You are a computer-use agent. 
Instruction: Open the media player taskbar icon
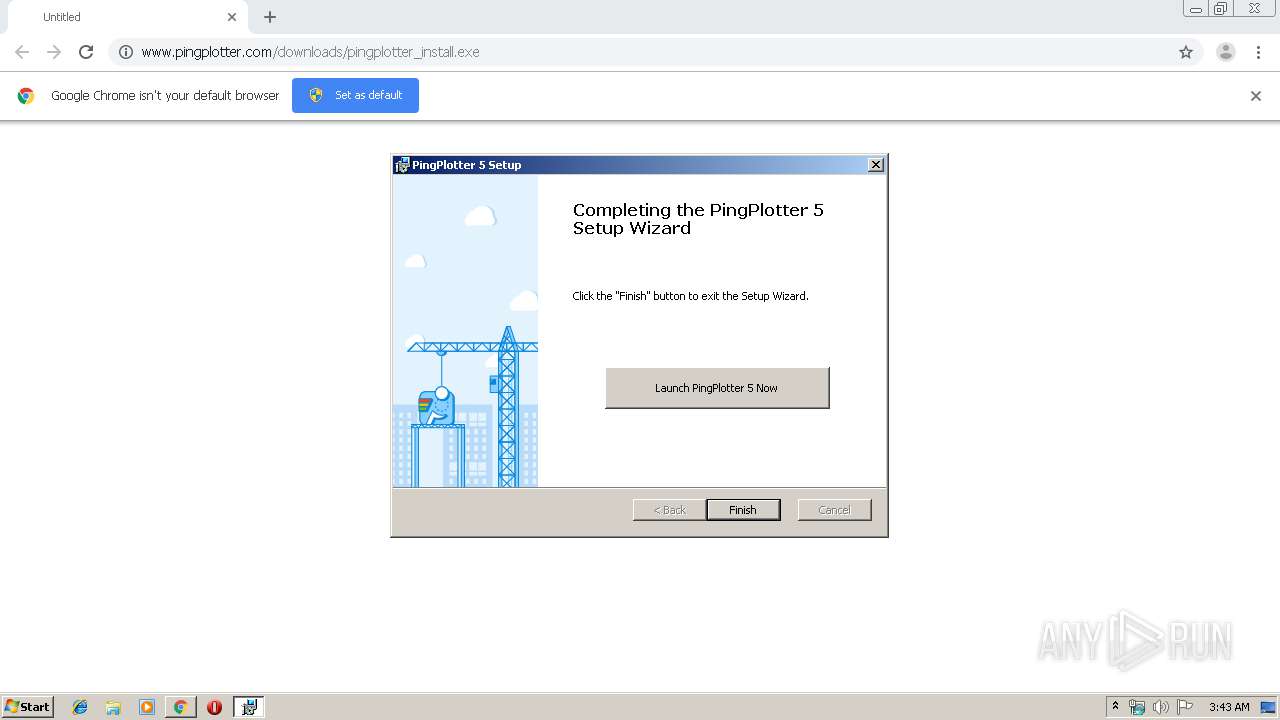pyautogui.click(x=147, y=707)
